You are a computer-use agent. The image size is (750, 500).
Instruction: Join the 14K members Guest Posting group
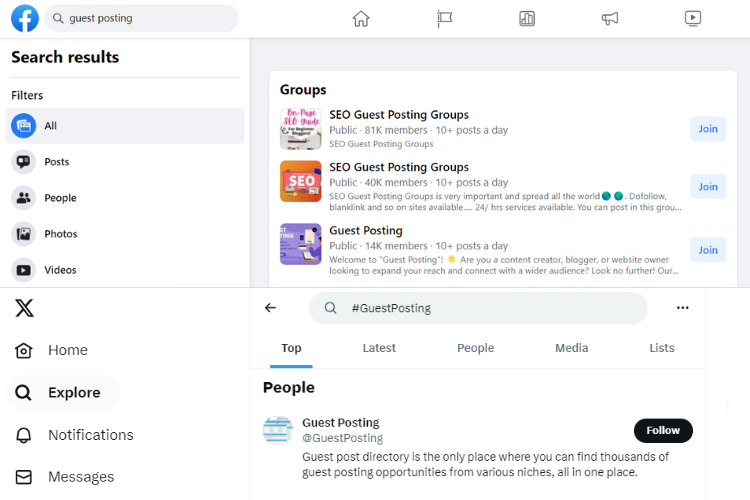708,250
